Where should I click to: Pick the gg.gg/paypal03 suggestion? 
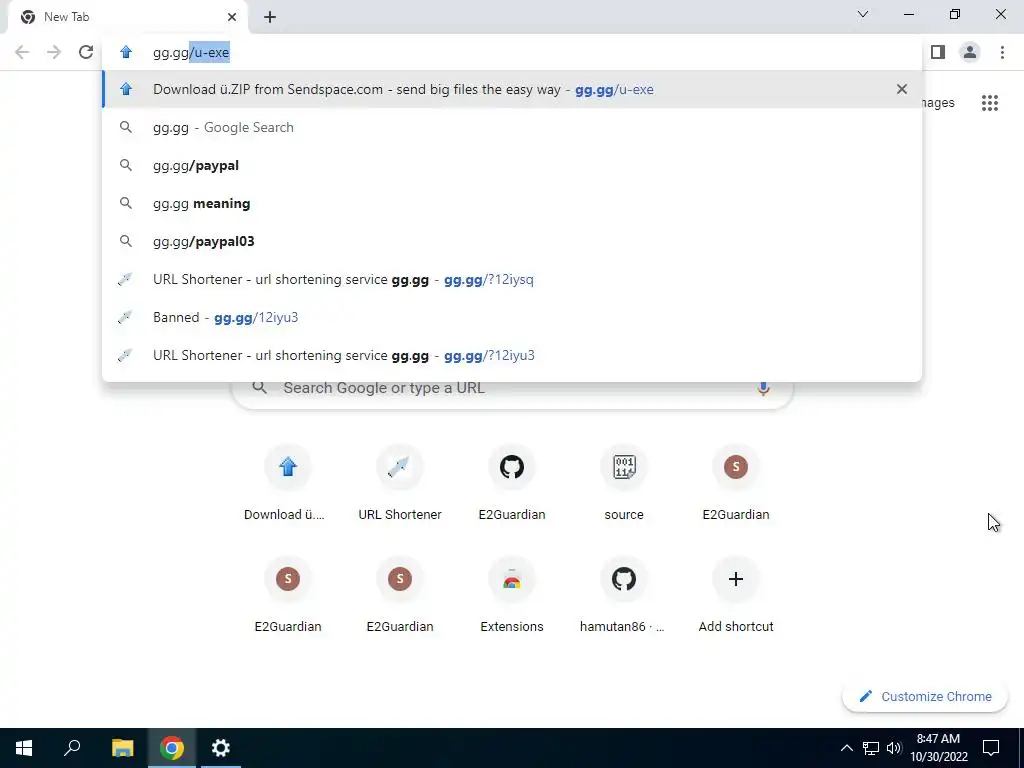512,241
